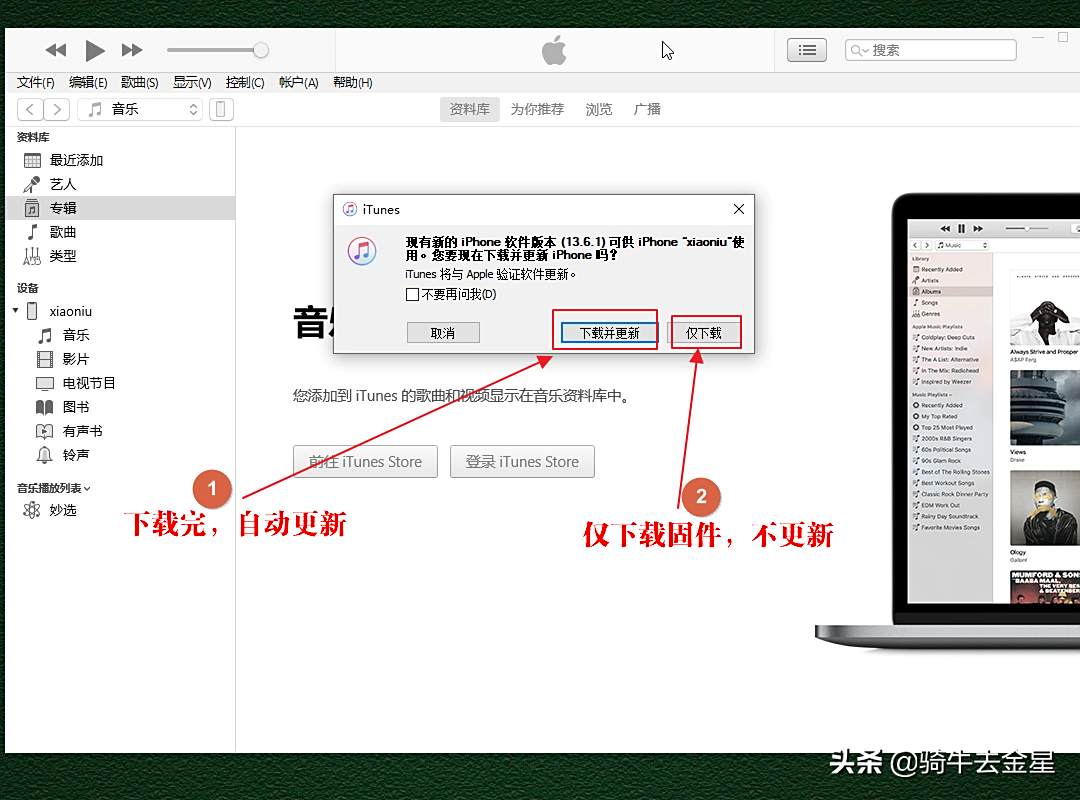This screenshot has width=1080, height=800.
Task: Switch to the 为你推荐 tab
Action: tap(537, 109)
